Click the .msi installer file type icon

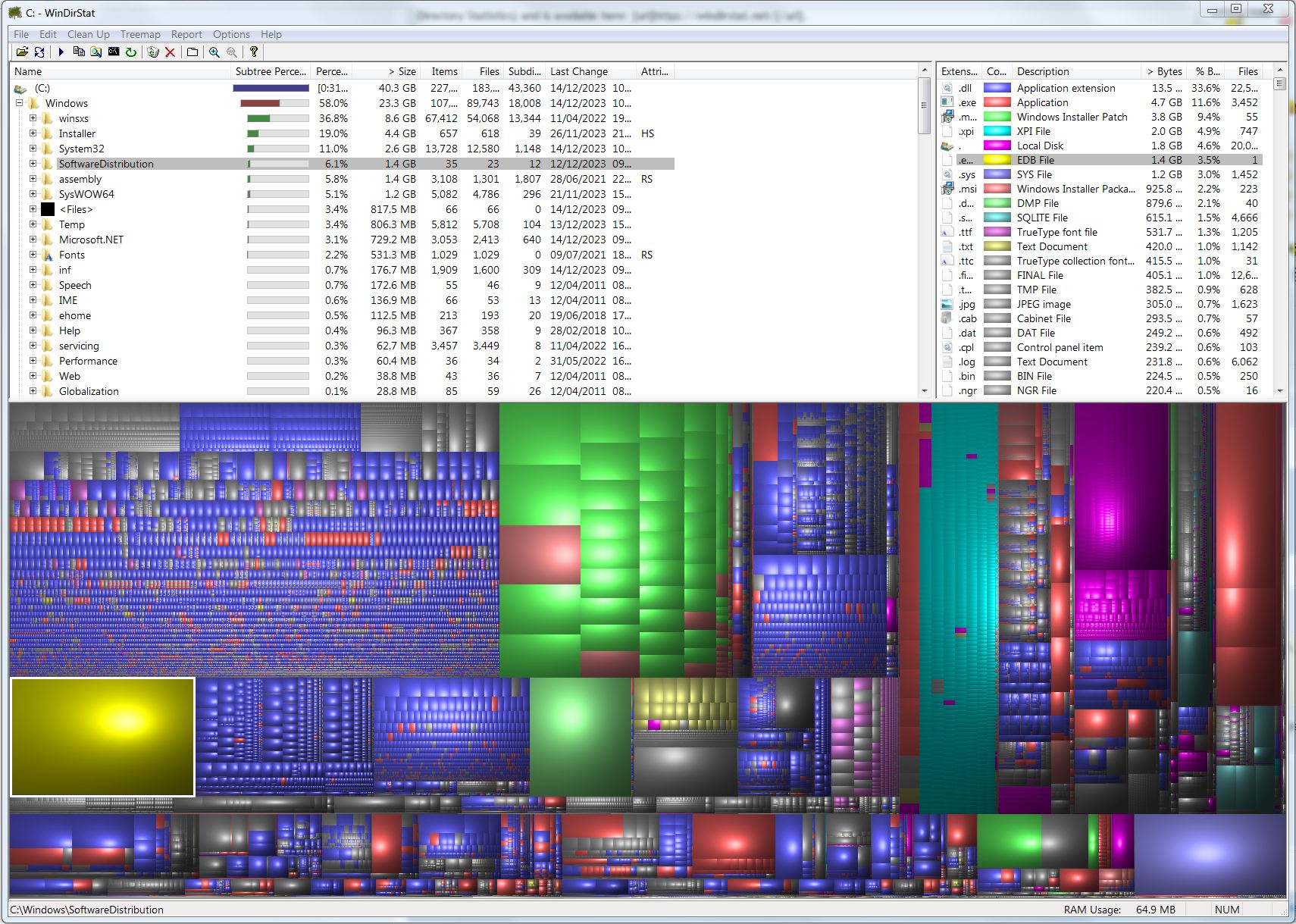947,189
